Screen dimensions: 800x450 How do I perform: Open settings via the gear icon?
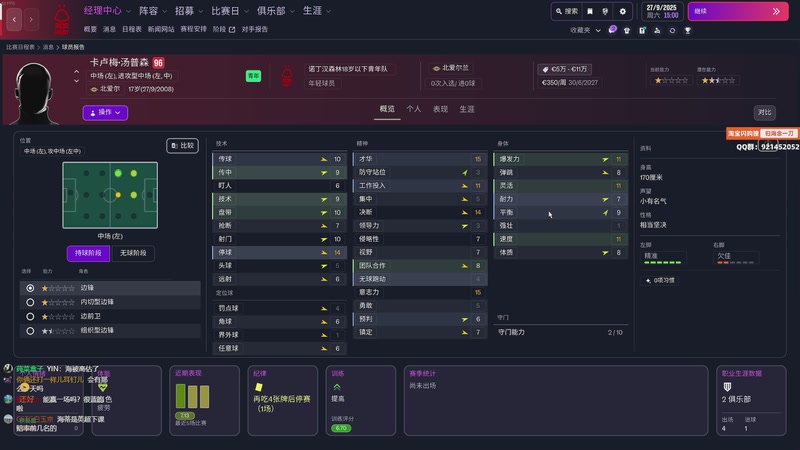point(622,11)
